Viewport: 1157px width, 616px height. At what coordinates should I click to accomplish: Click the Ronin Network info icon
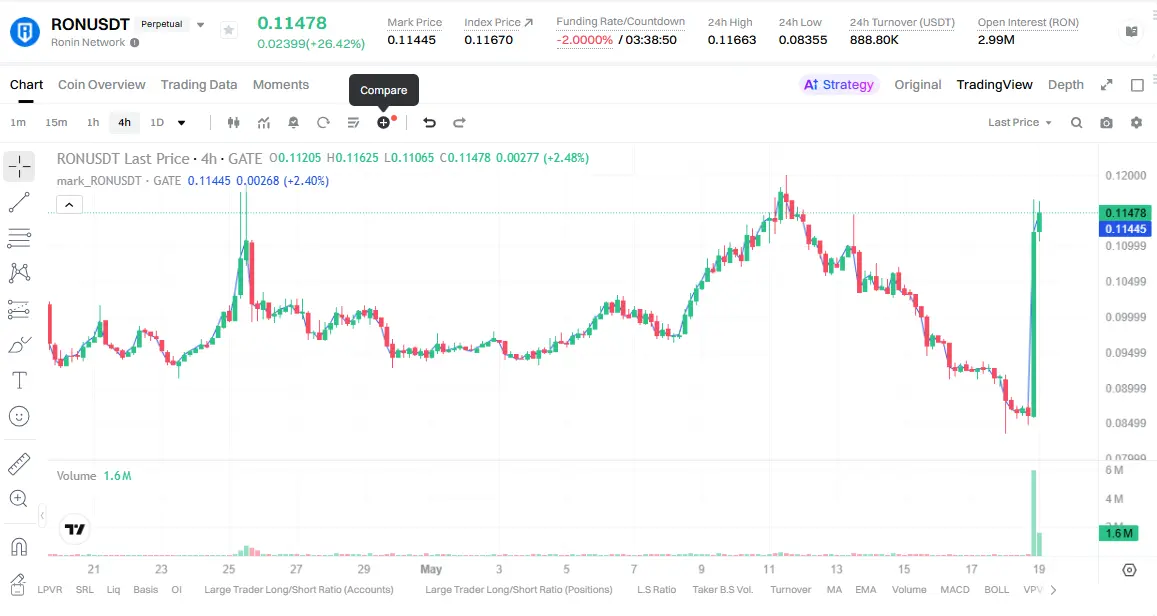coord(134,43)
